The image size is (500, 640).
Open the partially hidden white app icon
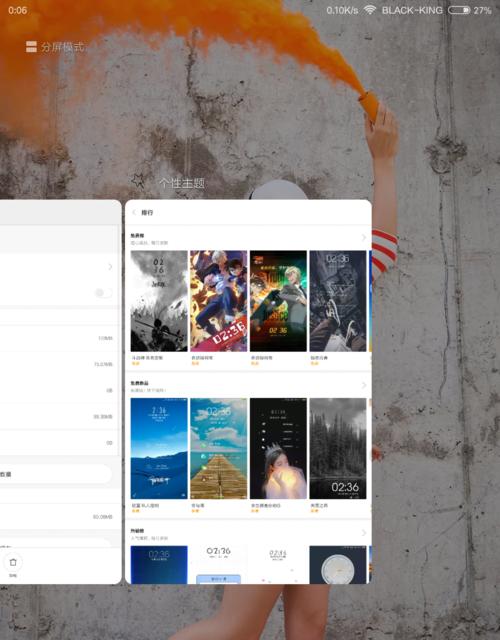tap(278, 190)
